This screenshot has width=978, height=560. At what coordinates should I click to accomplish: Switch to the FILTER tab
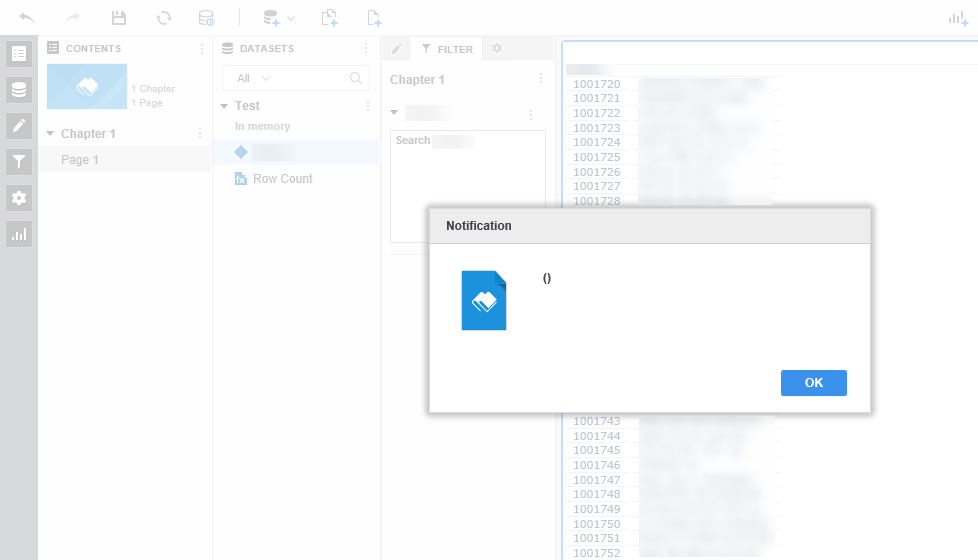pyautogui.click(x=447, y=49)
